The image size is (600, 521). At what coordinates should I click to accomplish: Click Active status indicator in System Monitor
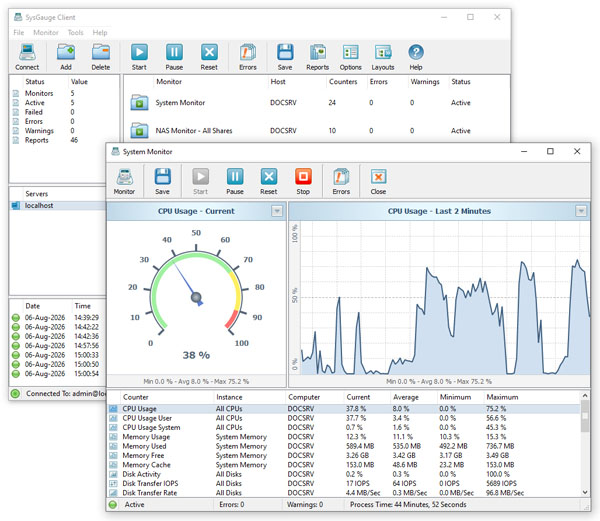click(112, 505)
